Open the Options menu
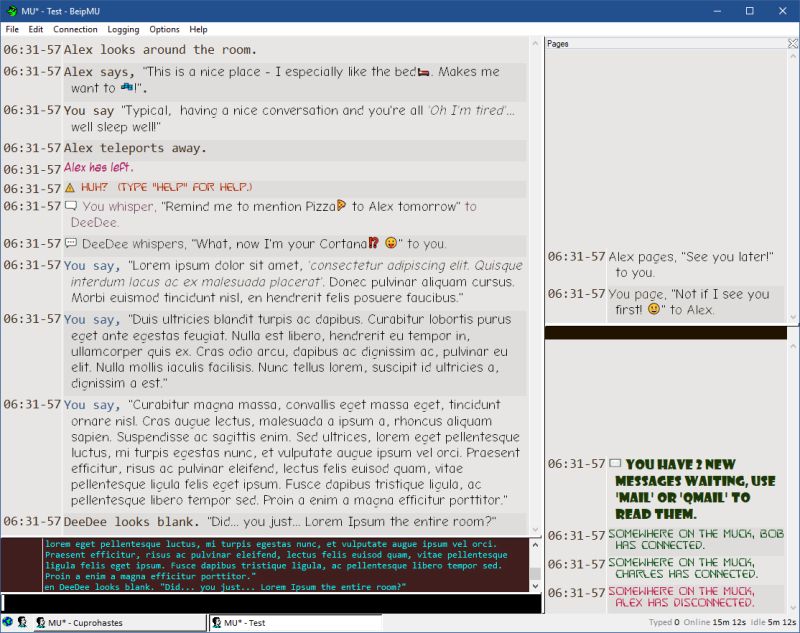The width and height of the screenshot is (800, 633). tap(164, 29)
